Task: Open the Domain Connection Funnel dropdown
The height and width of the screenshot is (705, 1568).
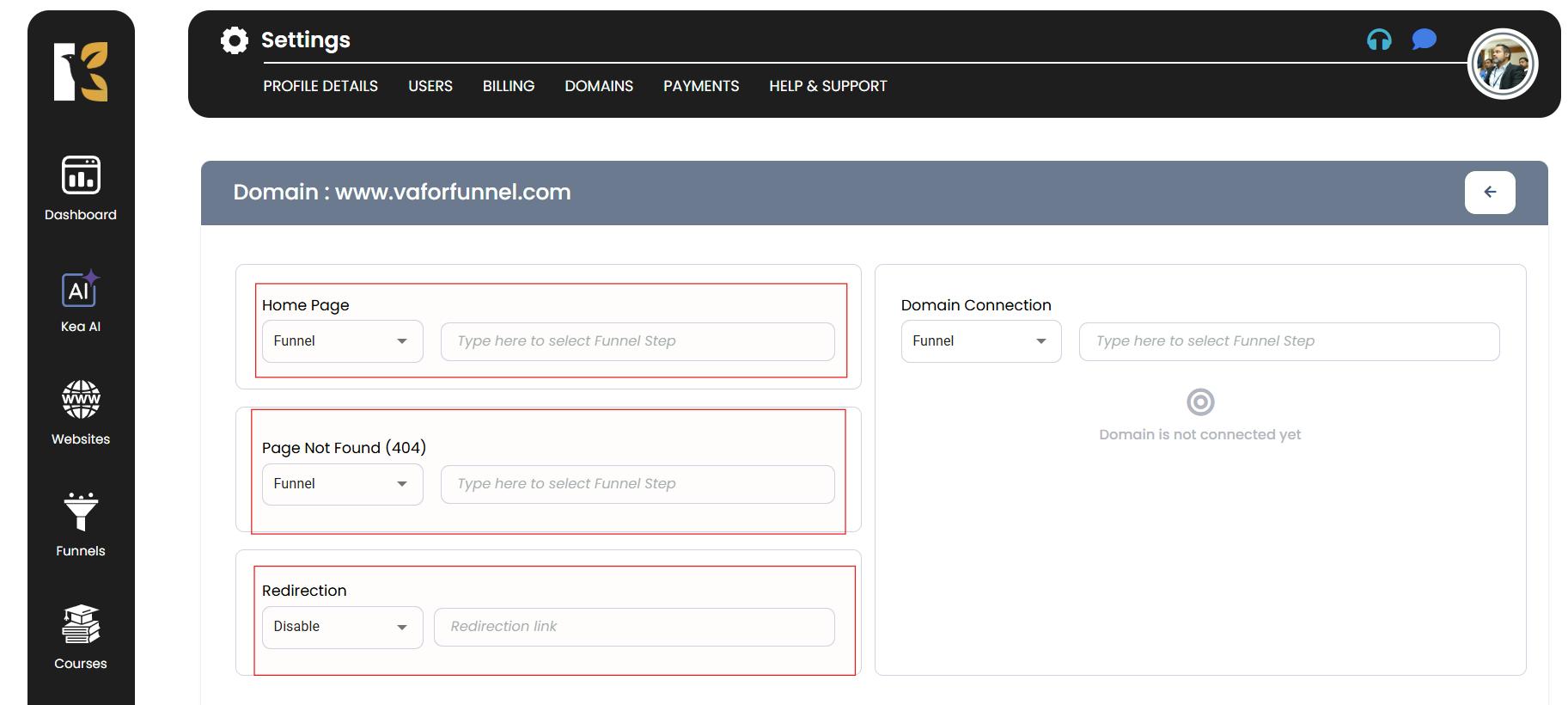Action: (x=980, y=341)
